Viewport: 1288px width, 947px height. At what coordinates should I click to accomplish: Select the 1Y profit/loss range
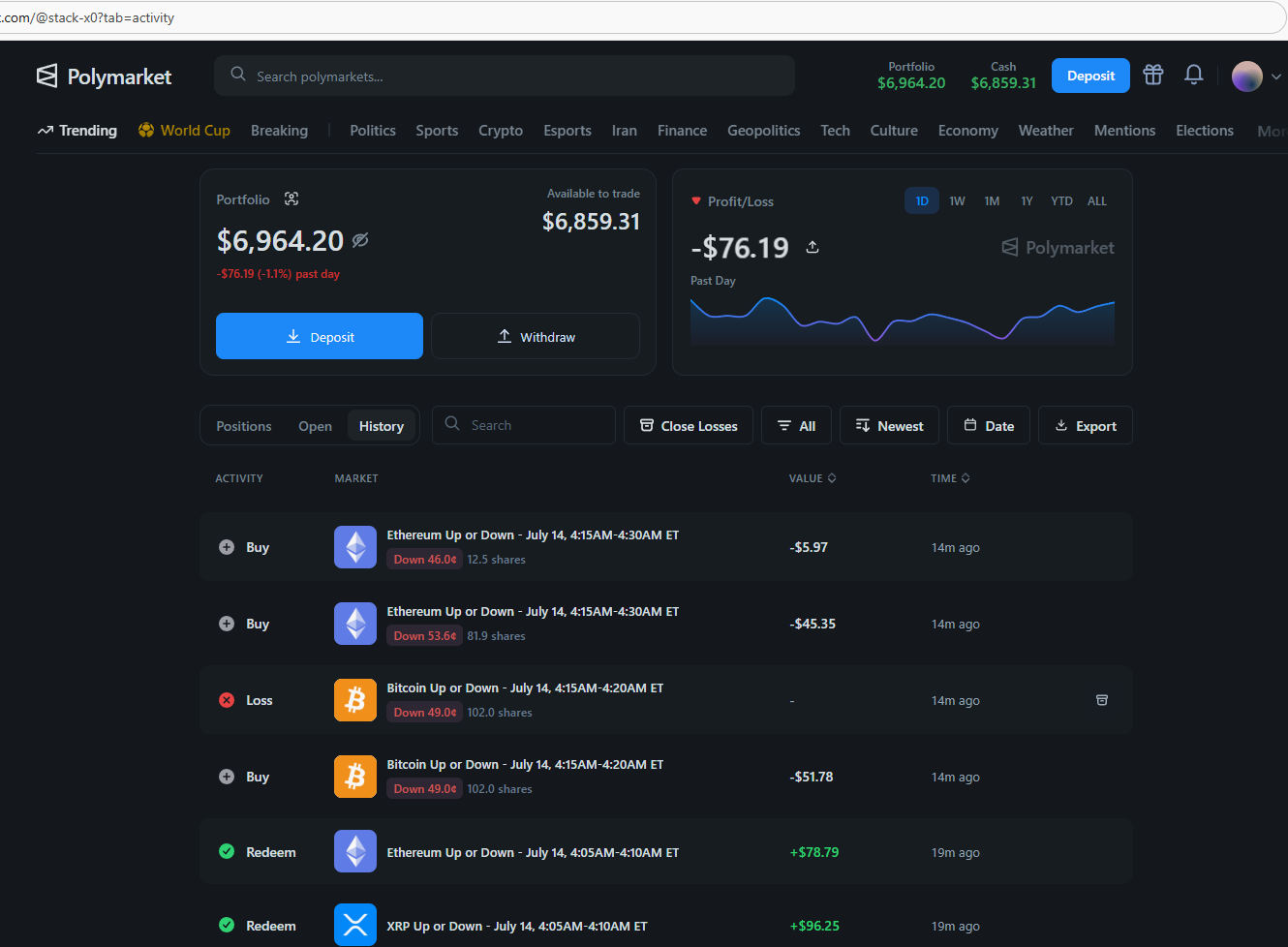1027,200
